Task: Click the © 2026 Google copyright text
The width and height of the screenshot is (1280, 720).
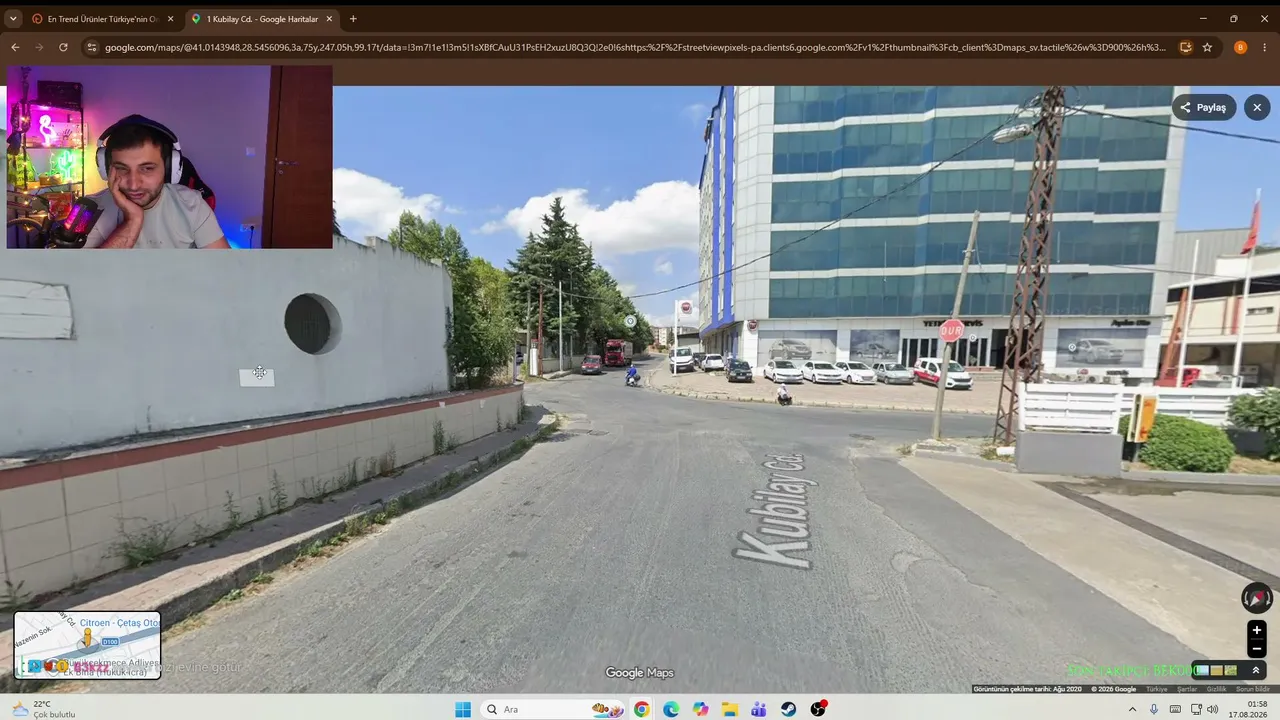Action: 1114,689
